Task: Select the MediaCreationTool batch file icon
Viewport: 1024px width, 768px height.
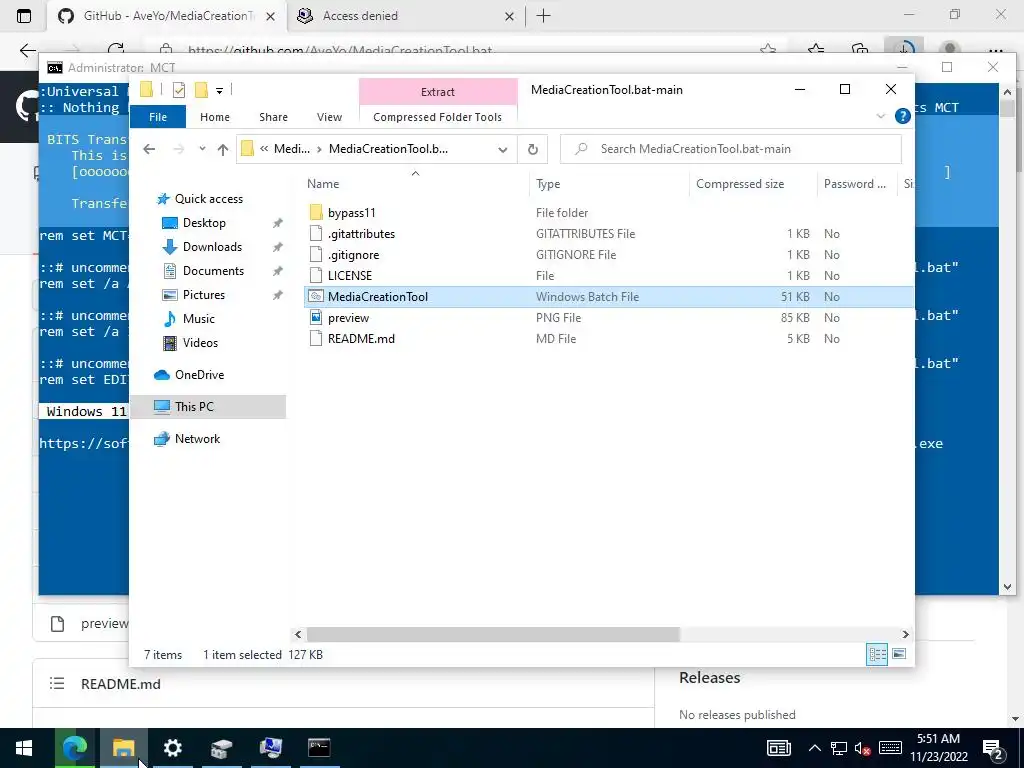Action: [x=316, y=296]
